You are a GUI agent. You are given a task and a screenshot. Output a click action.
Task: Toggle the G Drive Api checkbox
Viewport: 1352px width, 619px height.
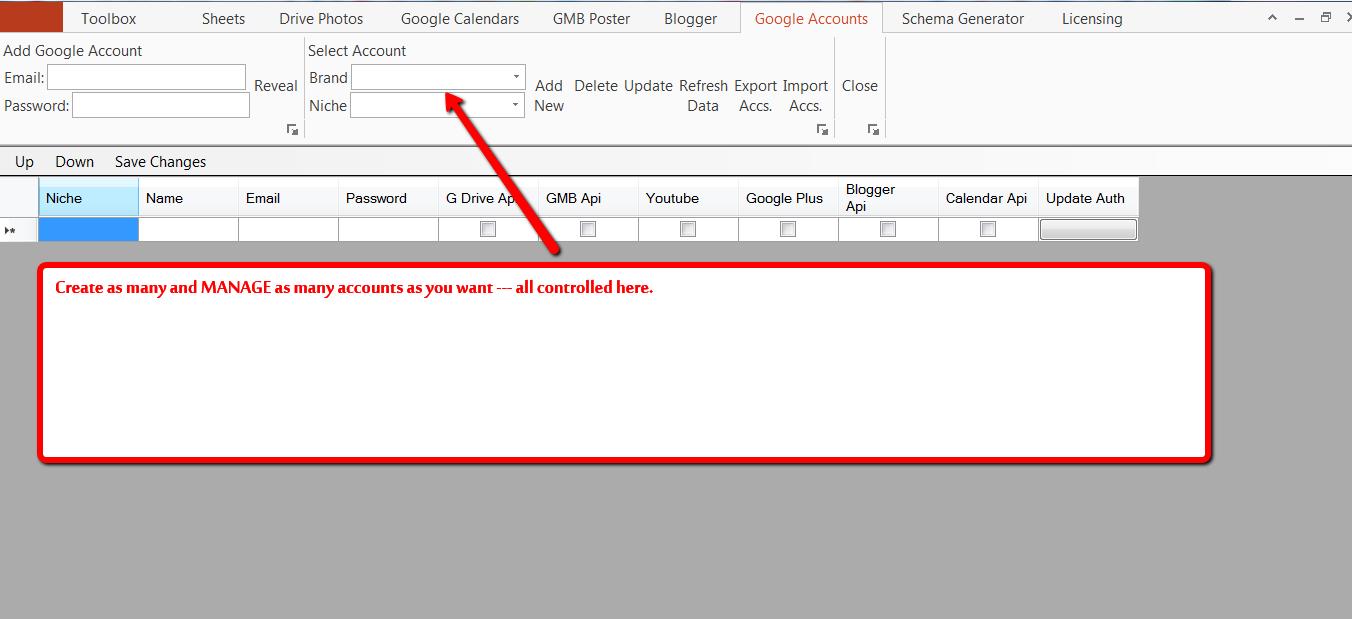[488, 229]
